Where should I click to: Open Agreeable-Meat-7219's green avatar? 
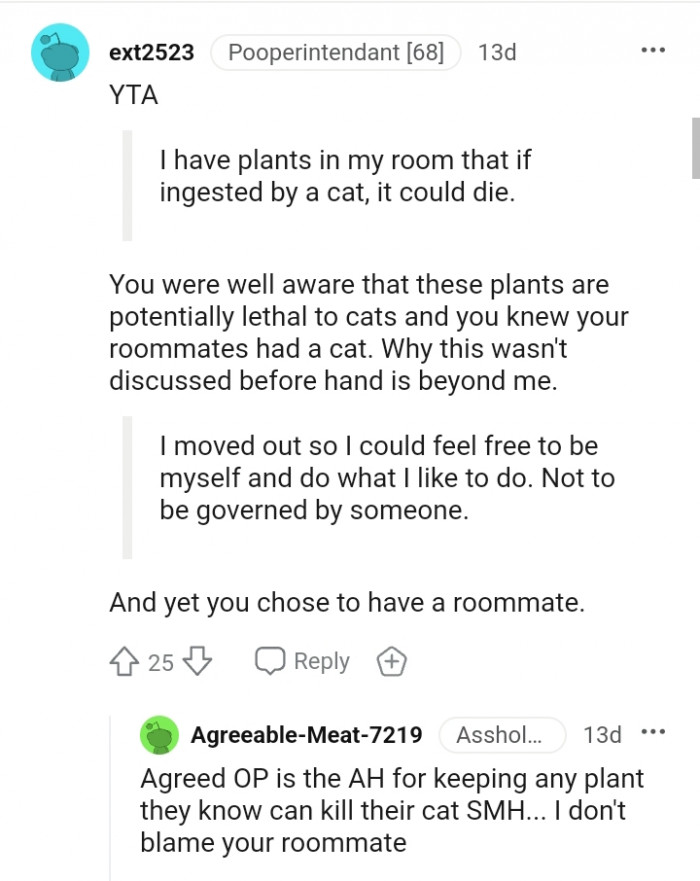pyautogui.click(x=160, y=735)
